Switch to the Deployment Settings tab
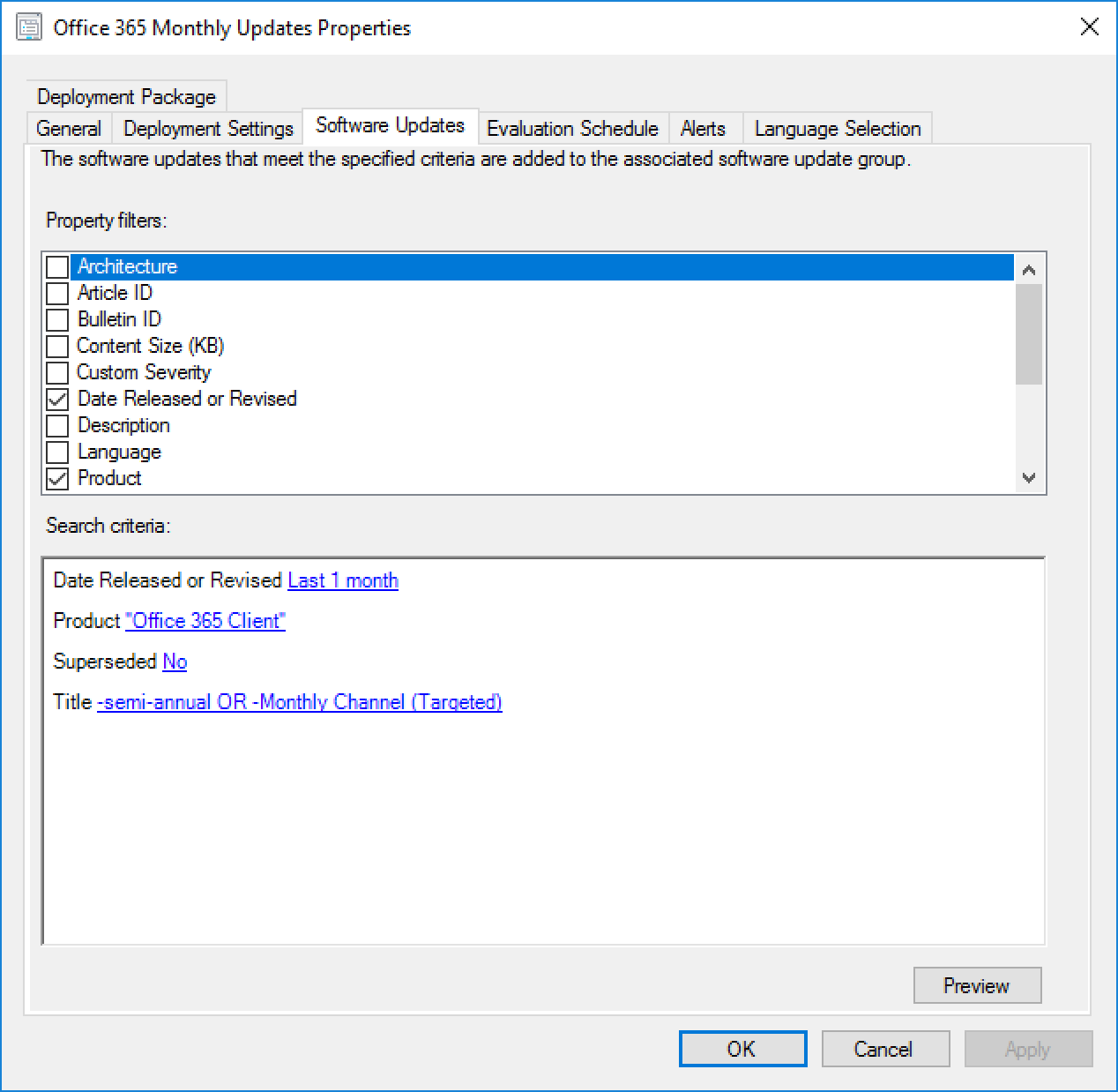Viewport: 1118px width, 1092px height. click(208, 129)
